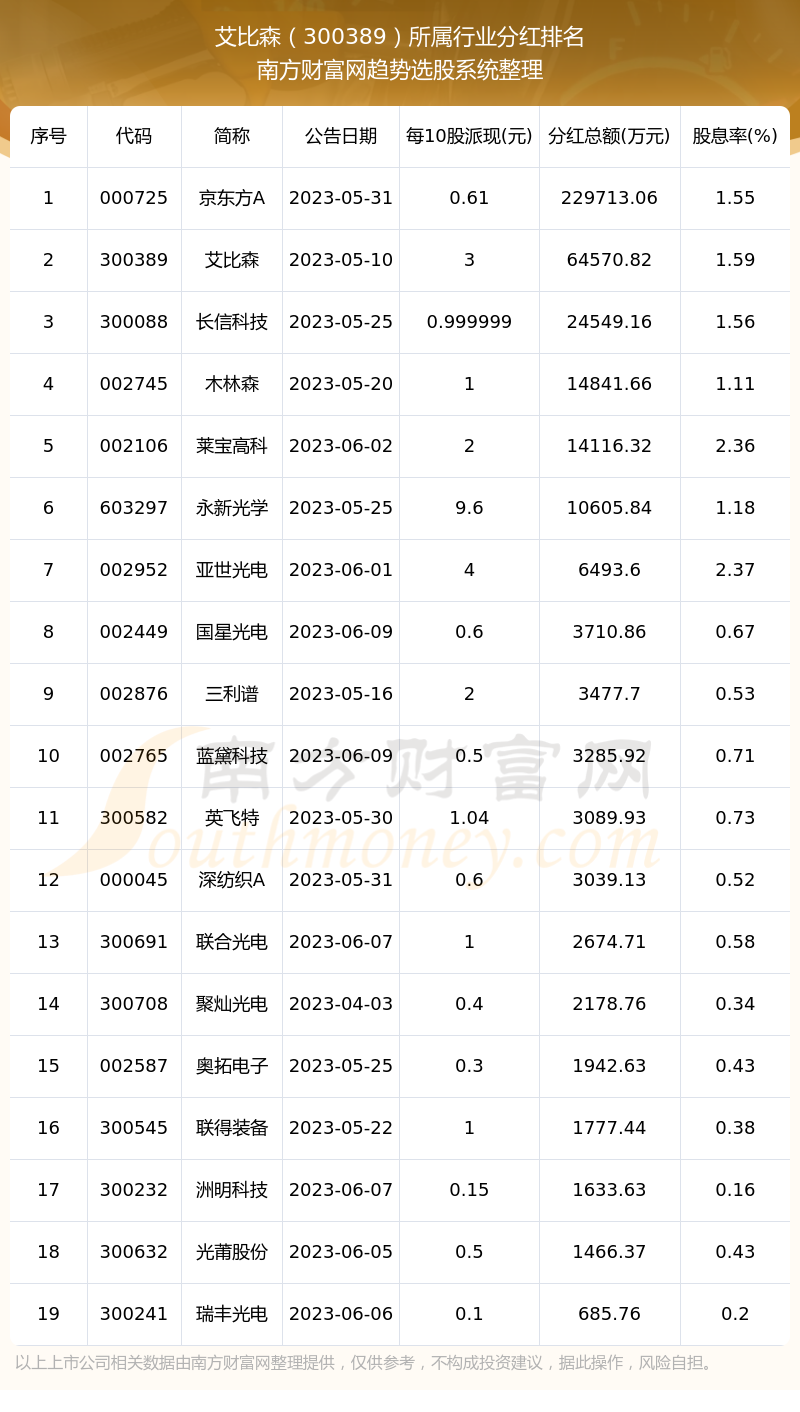Select stock code 300389 in table

click(134, 260)
